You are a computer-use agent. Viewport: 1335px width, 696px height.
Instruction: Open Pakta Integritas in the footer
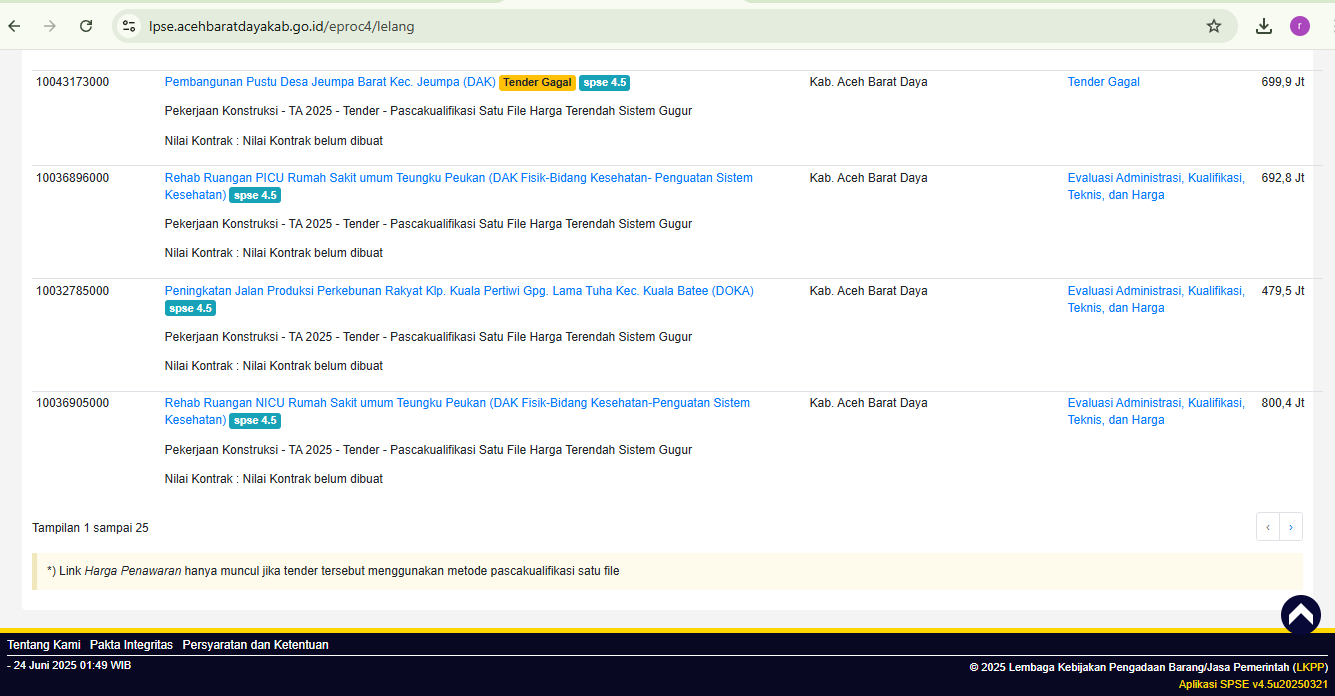pyautogui.click(x=131, y=645)
